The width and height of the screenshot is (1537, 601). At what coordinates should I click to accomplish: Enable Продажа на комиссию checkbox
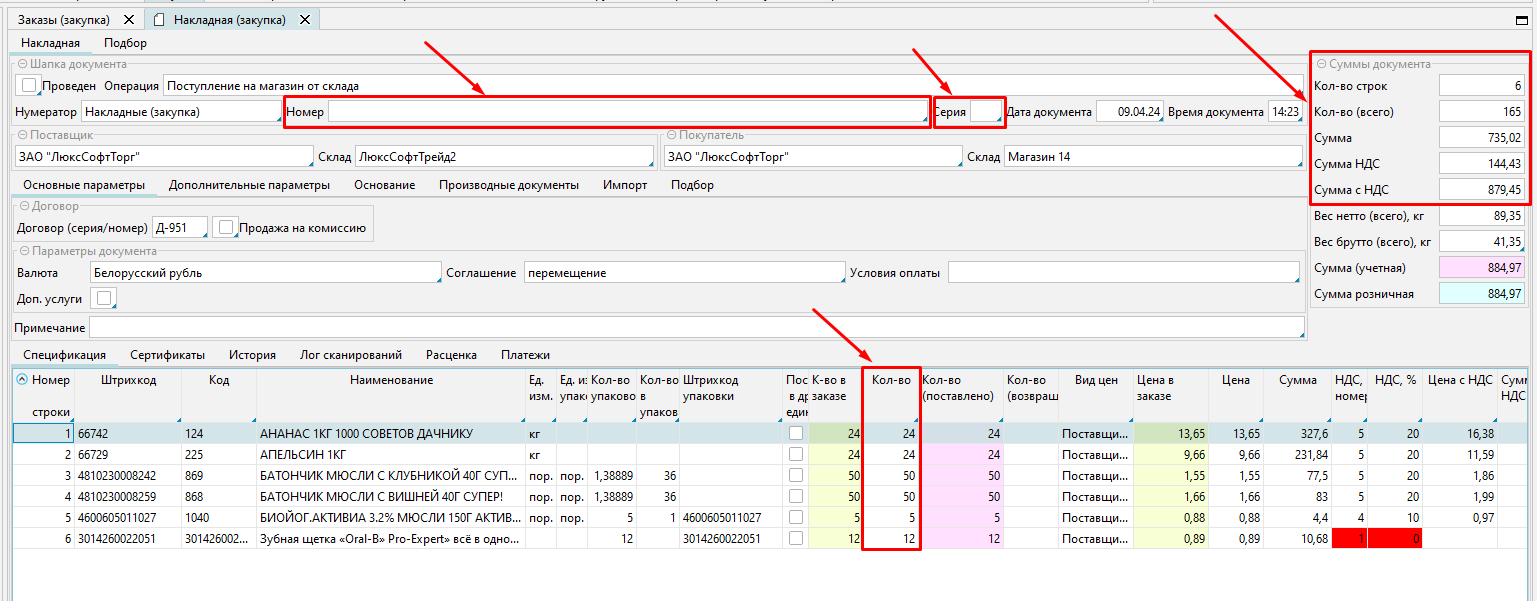227,228
